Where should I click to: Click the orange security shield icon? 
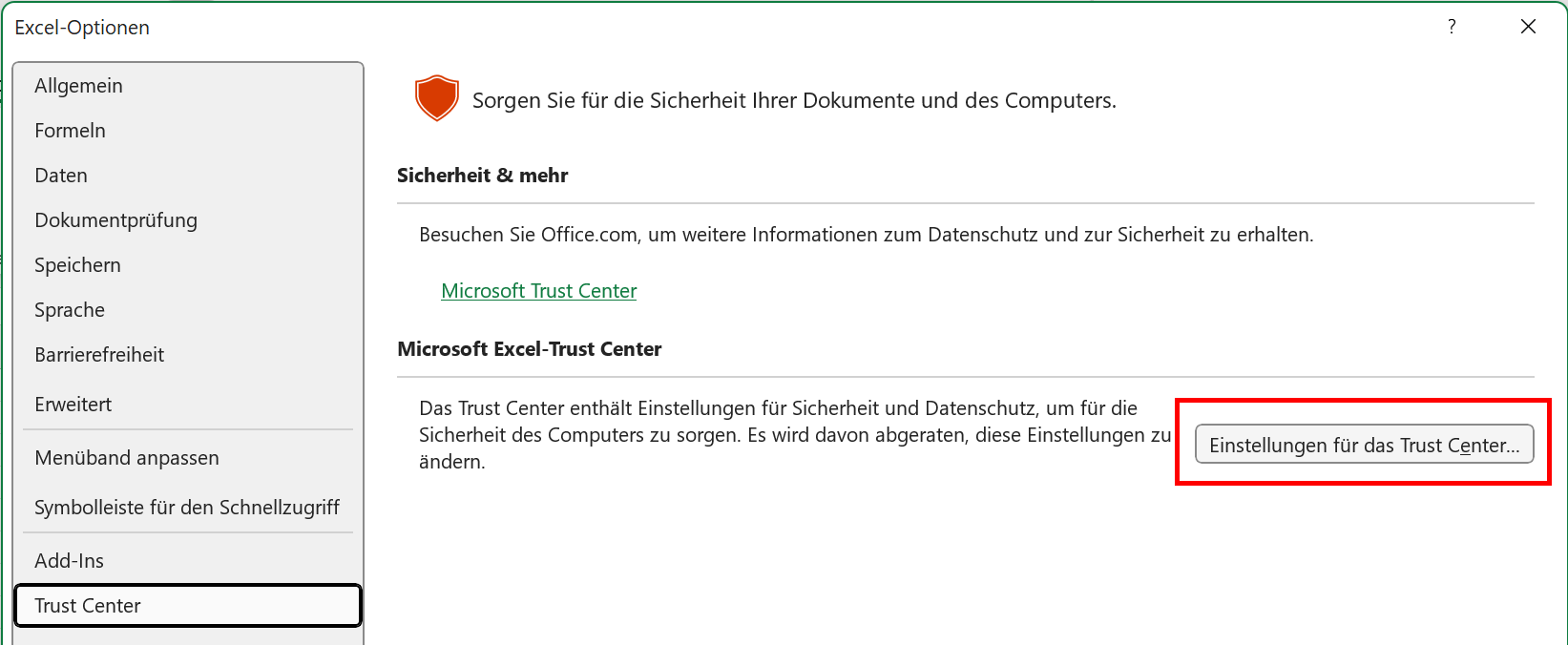pyautogui.click(x=437, y=98)
